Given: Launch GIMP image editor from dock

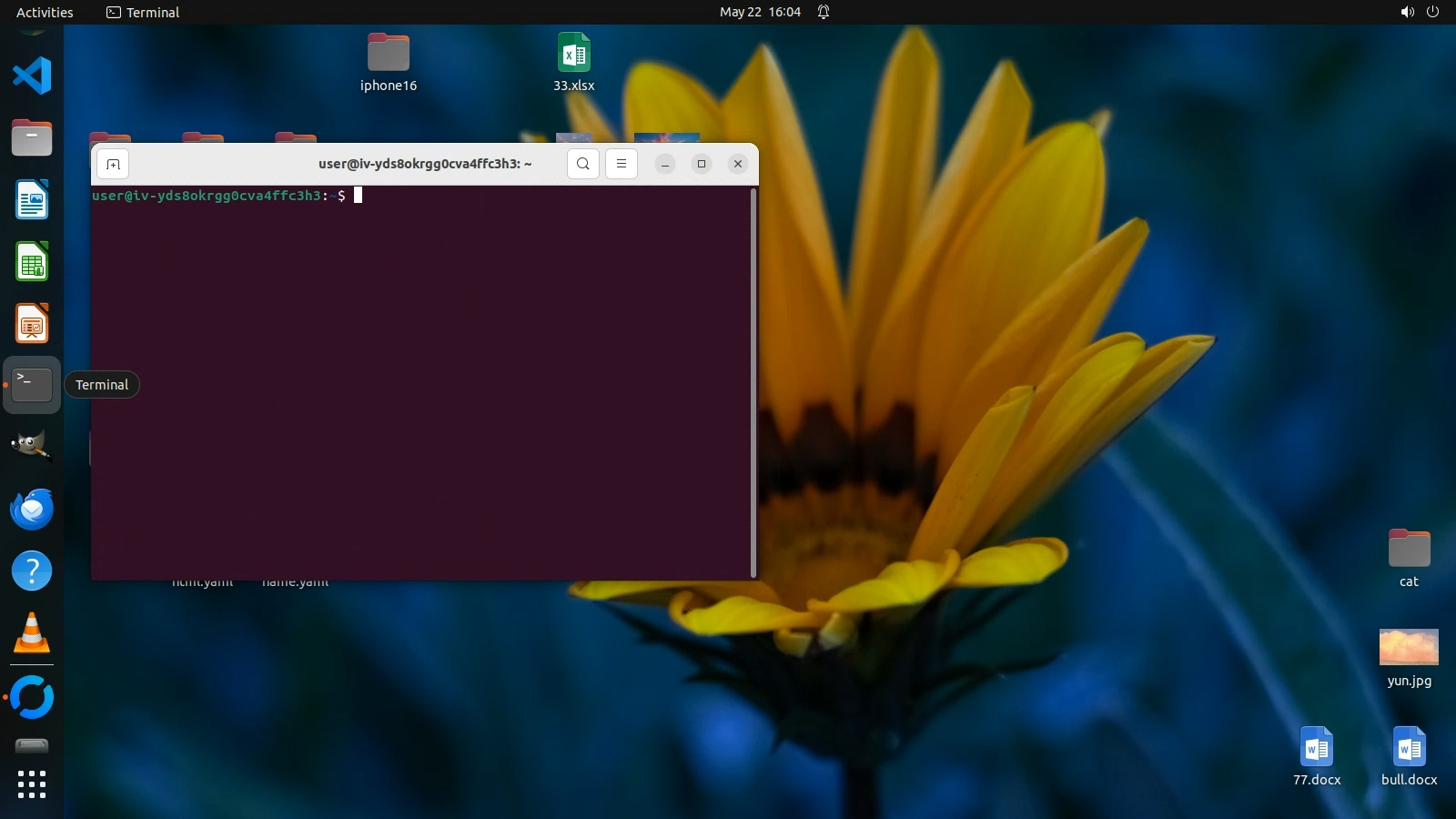Looking at the screenshot, I should 32,446.
